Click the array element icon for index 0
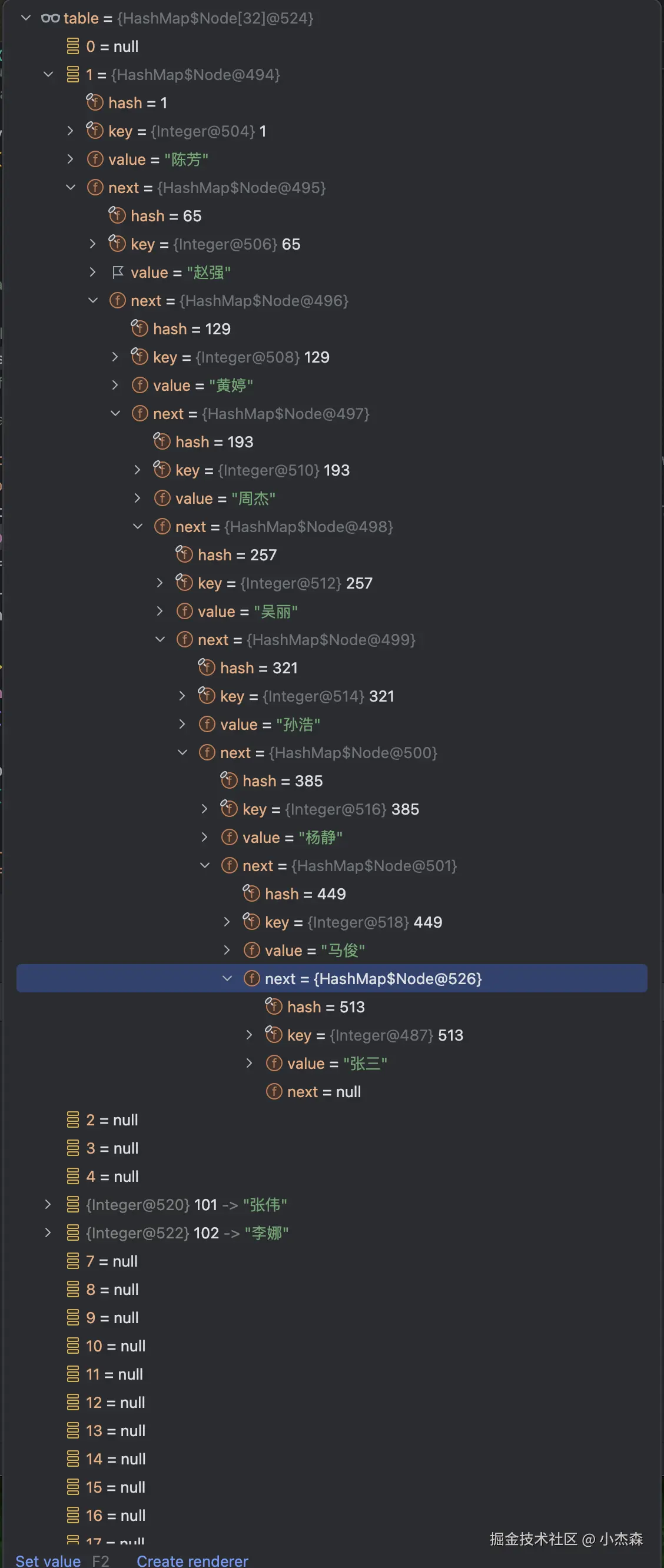Viewport: 664px width, 1568px height. (72, 46)
